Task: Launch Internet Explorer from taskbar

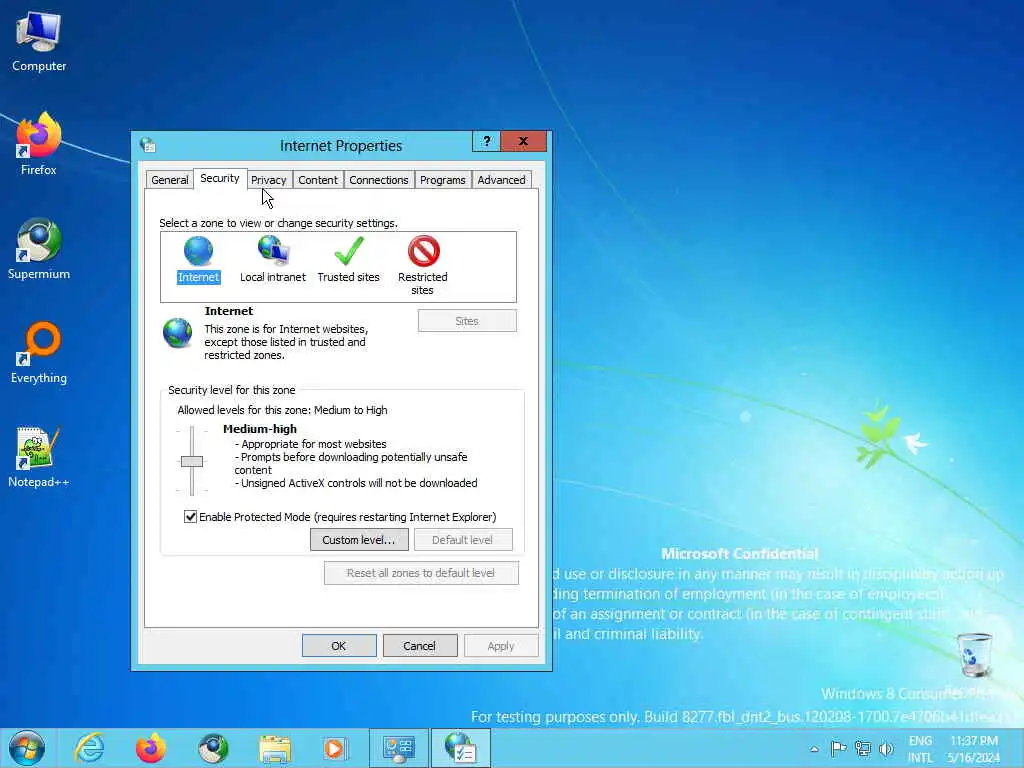Action: [89, 748]
